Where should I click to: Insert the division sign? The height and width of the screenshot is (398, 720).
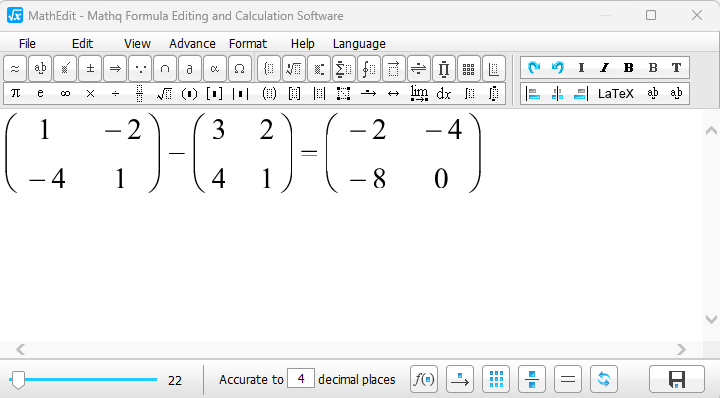[115, 94]
